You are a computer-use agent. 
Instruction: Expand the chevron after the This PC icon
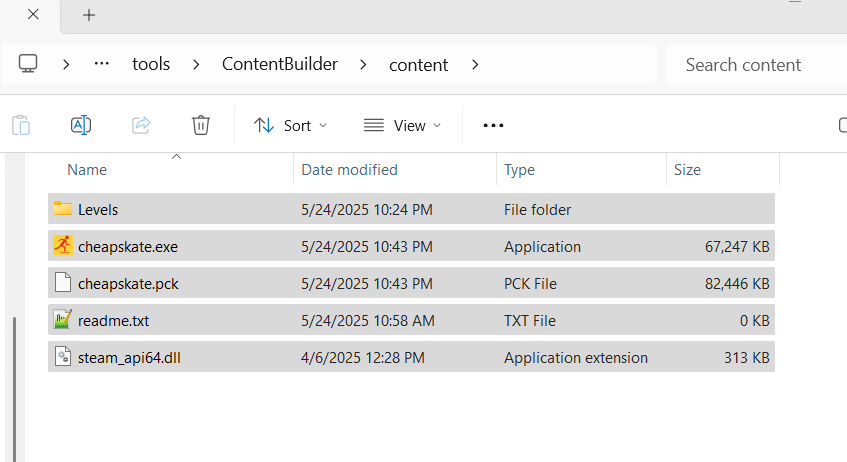click(x=66, y=65)
